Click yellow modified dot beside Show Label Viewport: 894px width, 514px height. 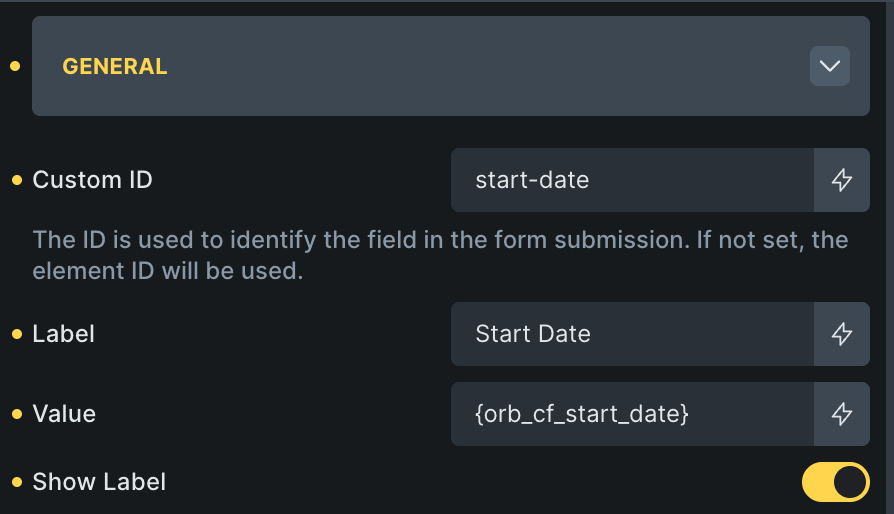pos(16,482)
